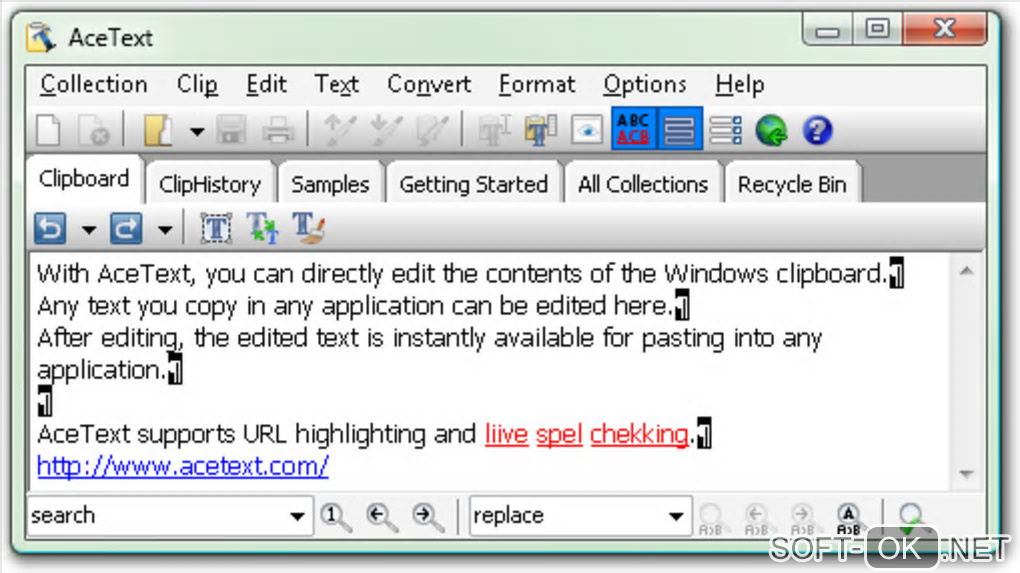Maximize the AceText window

tap(877, 29)
